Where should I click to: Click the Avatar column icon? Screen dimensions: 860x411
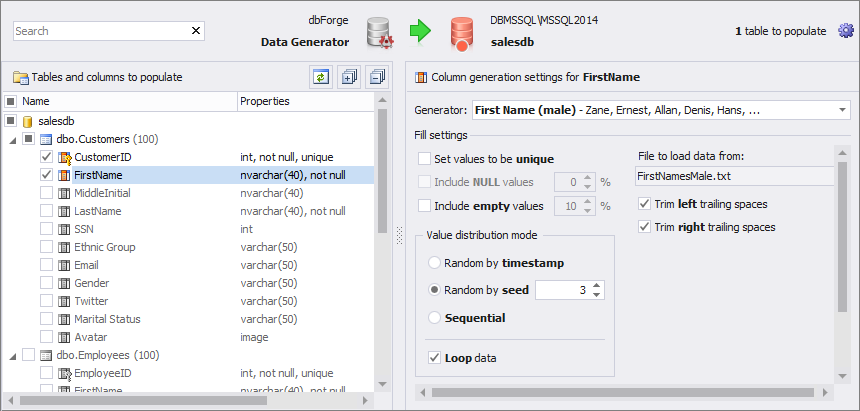pyautogui.click(x=64, y=337)
